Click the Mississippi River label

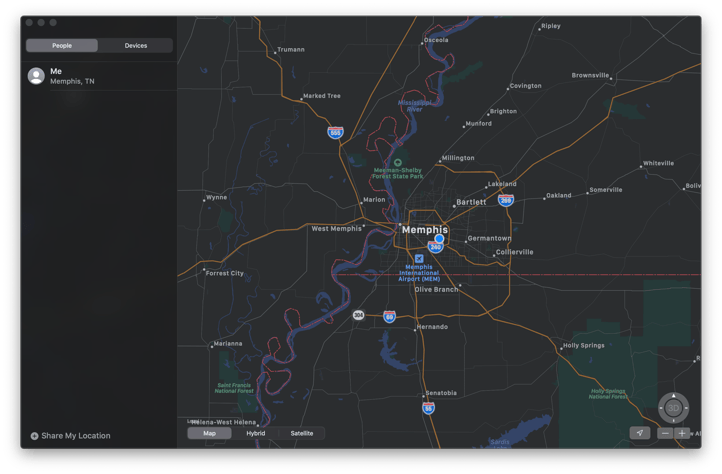coord(414,106)
